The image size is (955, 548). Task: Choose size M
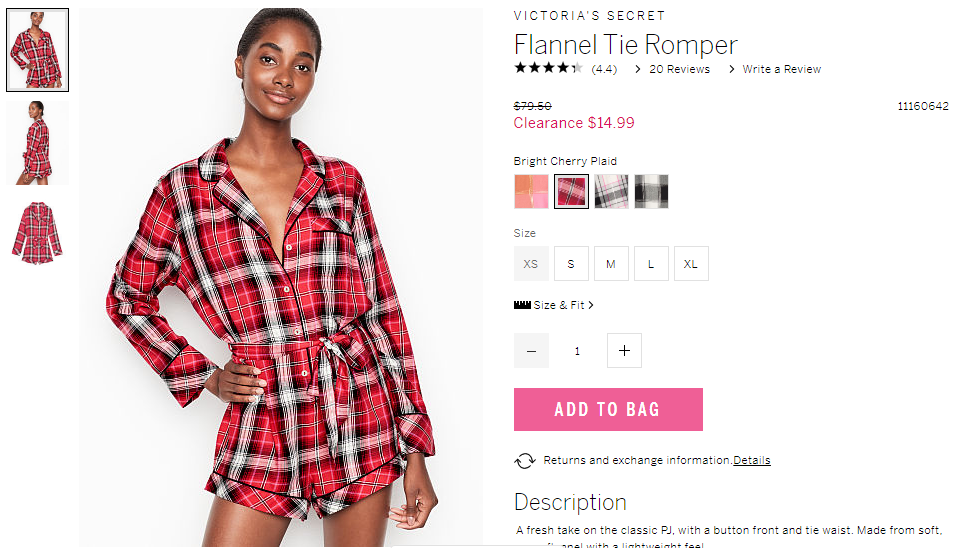click(x=611, y=264)
